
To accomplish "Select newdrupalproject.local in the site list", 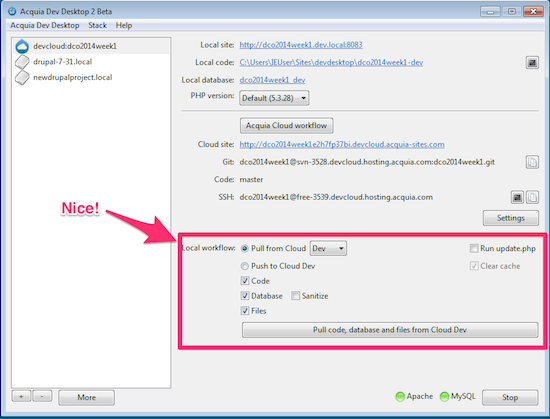I will pyautogui.click(x=91, y=77).
